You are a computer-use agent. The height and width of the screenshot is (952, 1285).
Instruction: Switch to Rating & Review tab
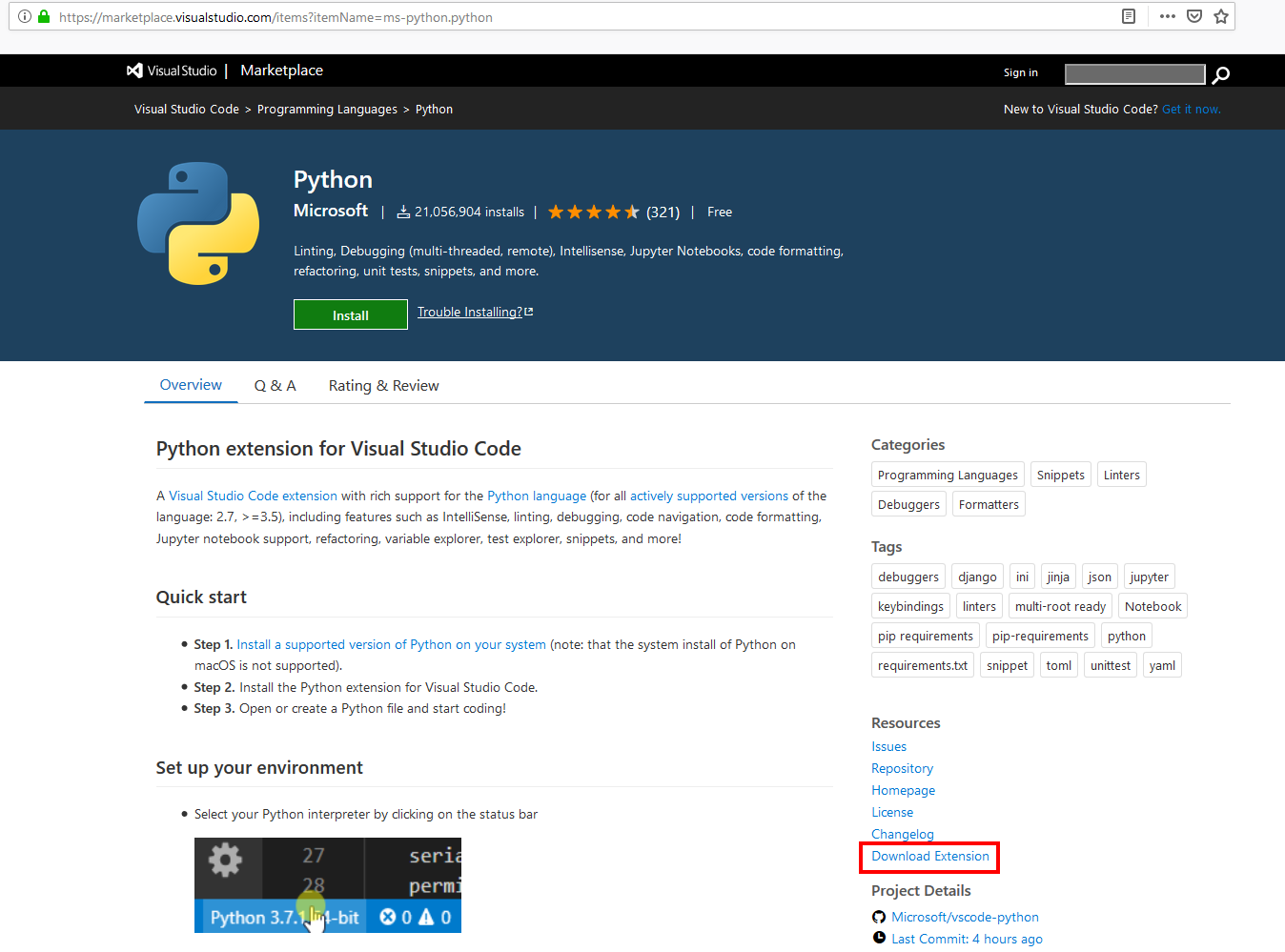(x=384, y=386)
